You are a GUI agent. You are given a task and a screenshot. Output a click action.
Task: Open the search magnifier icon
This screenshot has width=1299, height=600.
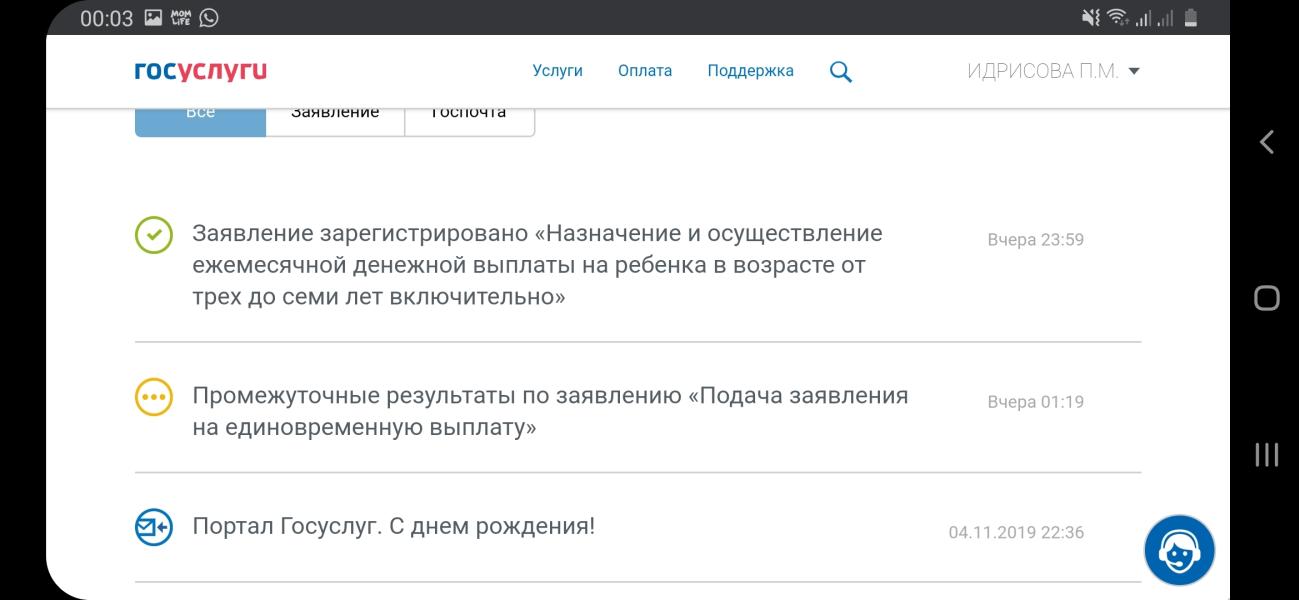pyautogui.click(x=841, y=72)
